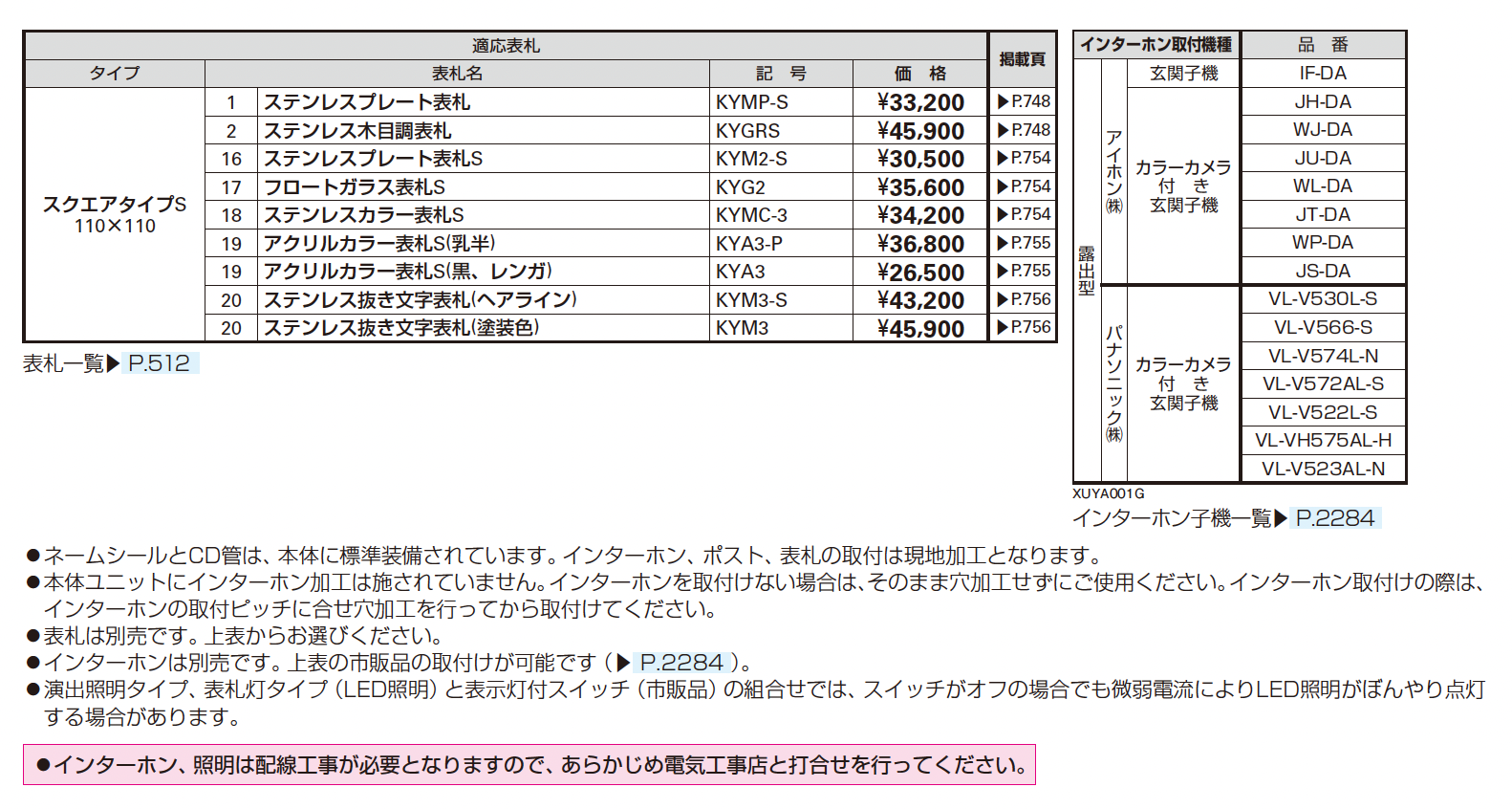Open P.2284 link in the 市販品 note
Screen dimensions: 1512x809
click(x=681, y=662)
